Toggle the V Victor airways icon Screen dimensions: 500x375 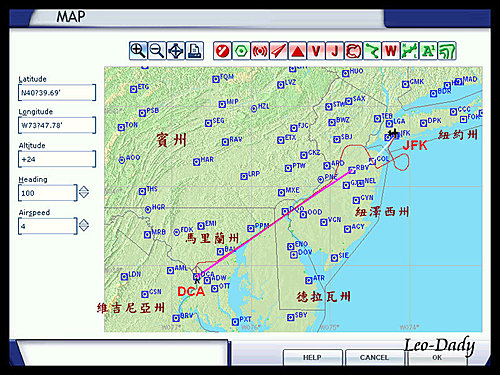[x=316, y=51]
